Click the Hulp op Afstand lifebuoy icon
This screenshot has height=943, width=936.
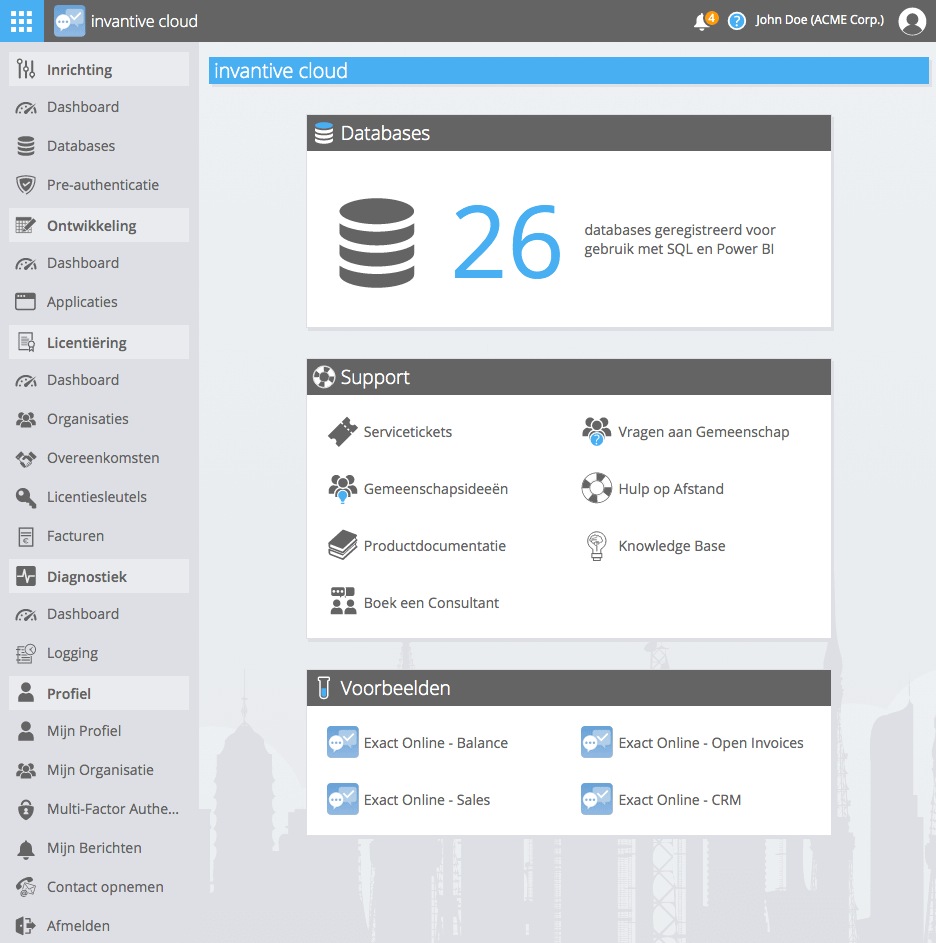[596, 489]
